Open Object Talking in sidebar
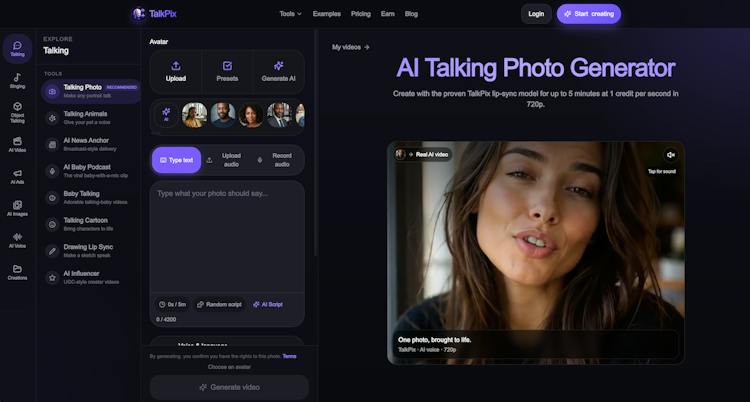 click(x=17, y=112)
